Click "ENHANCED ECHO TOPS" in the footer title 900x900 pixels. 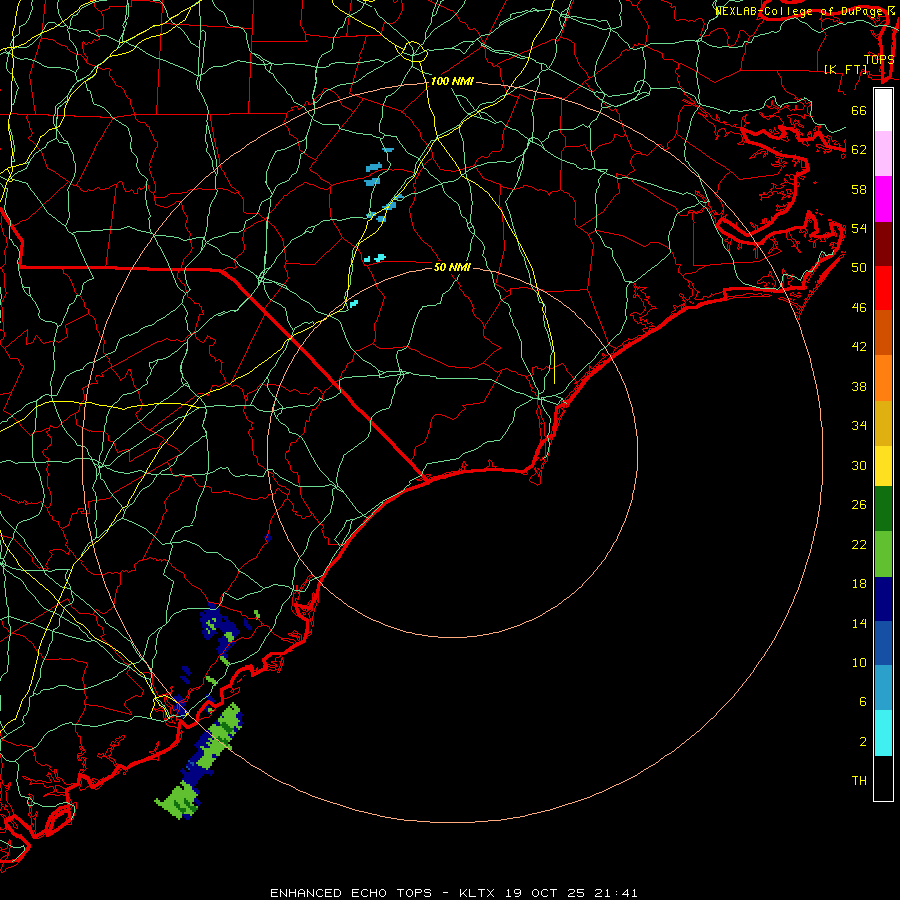pyautogui.click(x=351, y=893)
